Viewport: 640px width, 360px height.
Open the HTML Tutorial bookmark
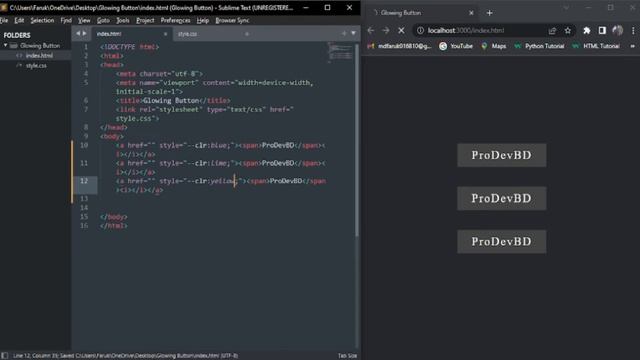pos(596,46)
